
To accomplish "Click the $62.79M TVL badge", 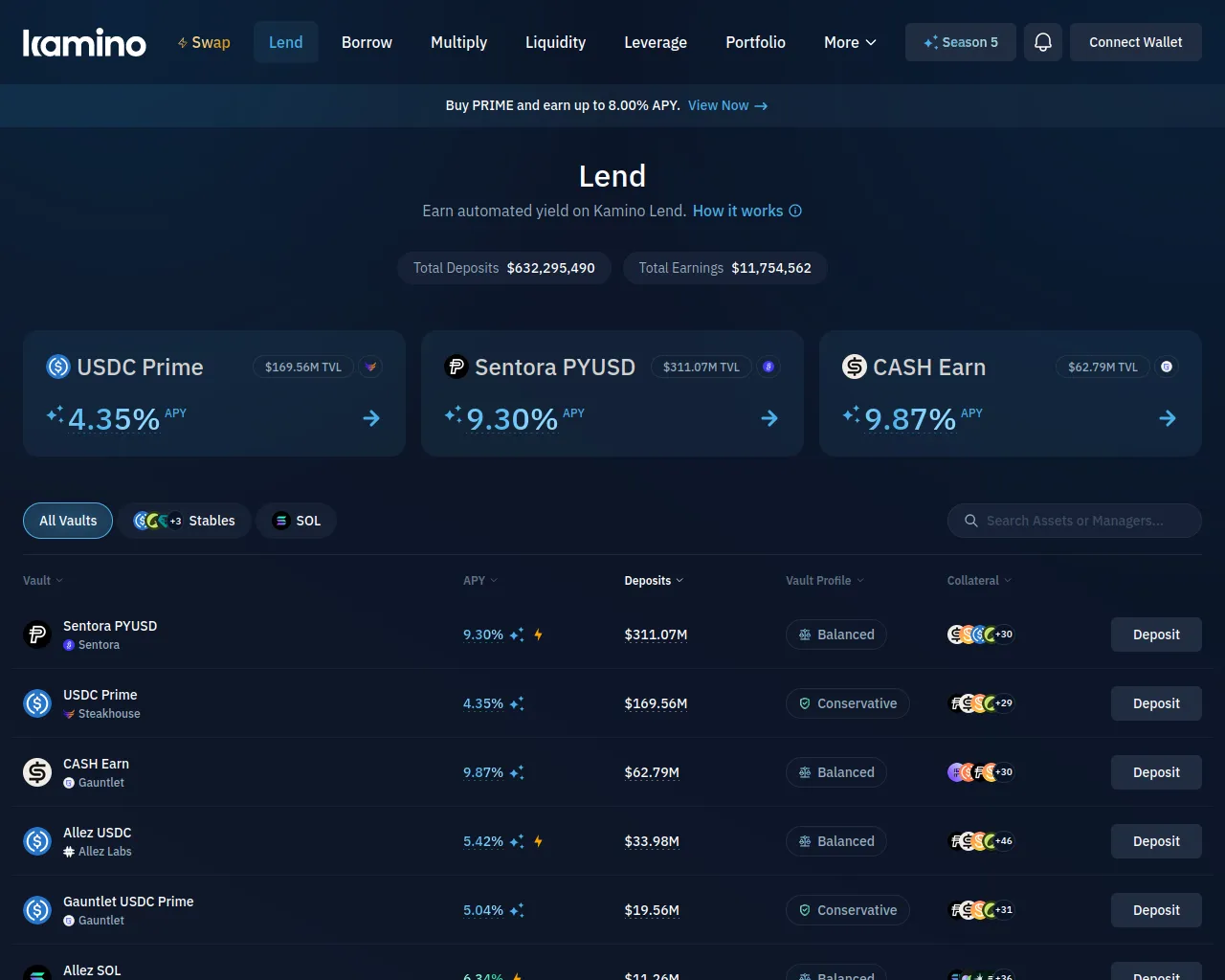I will click(x=1102, y=367).
